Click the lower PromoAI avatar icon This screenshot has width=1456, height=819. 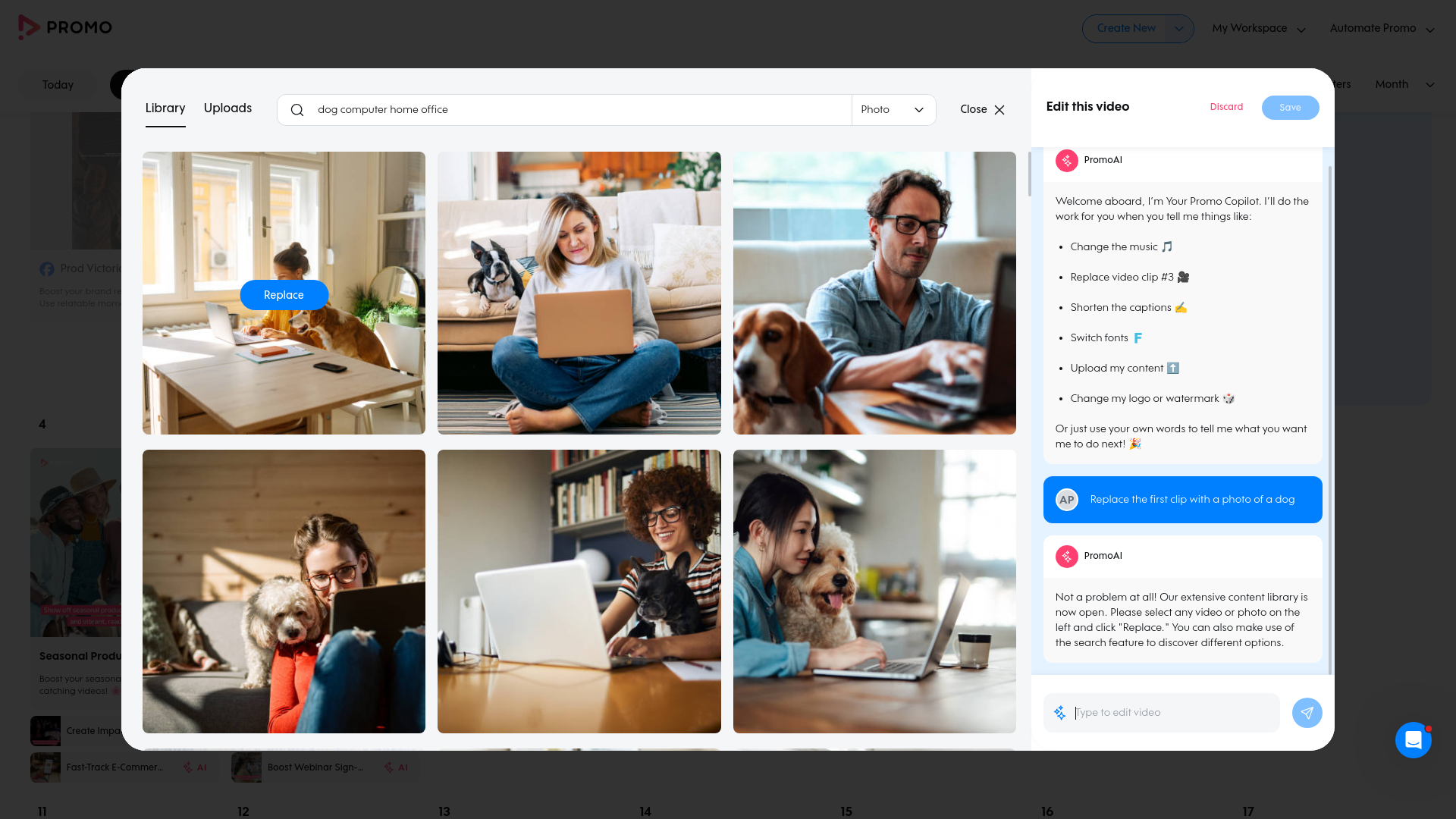pos(1067,556)
